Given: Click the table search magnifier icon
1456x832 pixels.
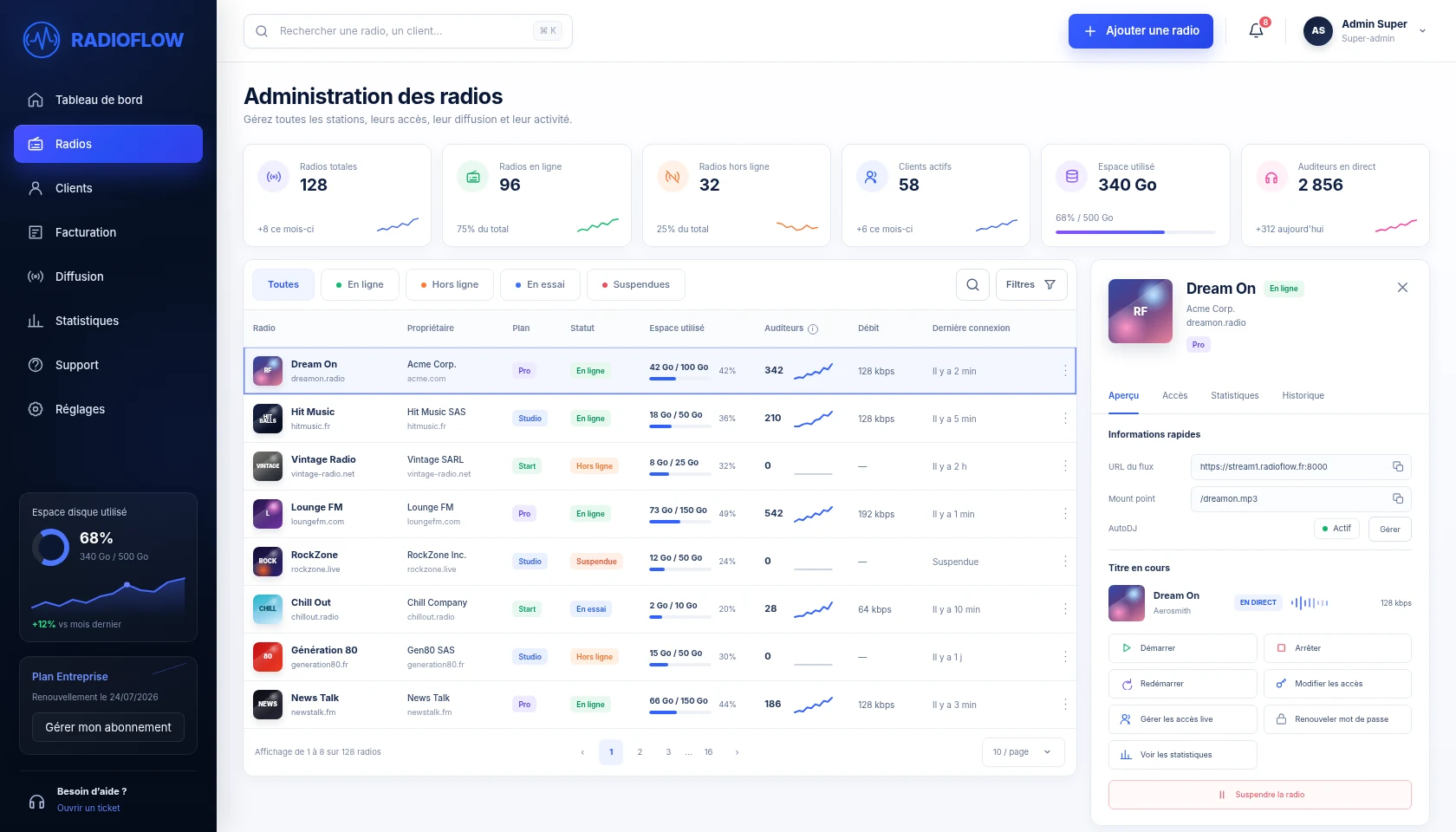Looking at the screenshot, I should click(972, 284).
